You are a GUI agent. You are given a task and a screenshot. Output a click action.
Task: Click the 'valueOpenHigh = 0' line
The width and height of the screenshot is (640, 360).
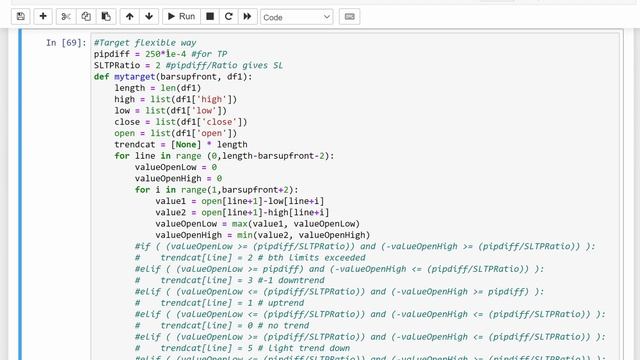(178, 178)
